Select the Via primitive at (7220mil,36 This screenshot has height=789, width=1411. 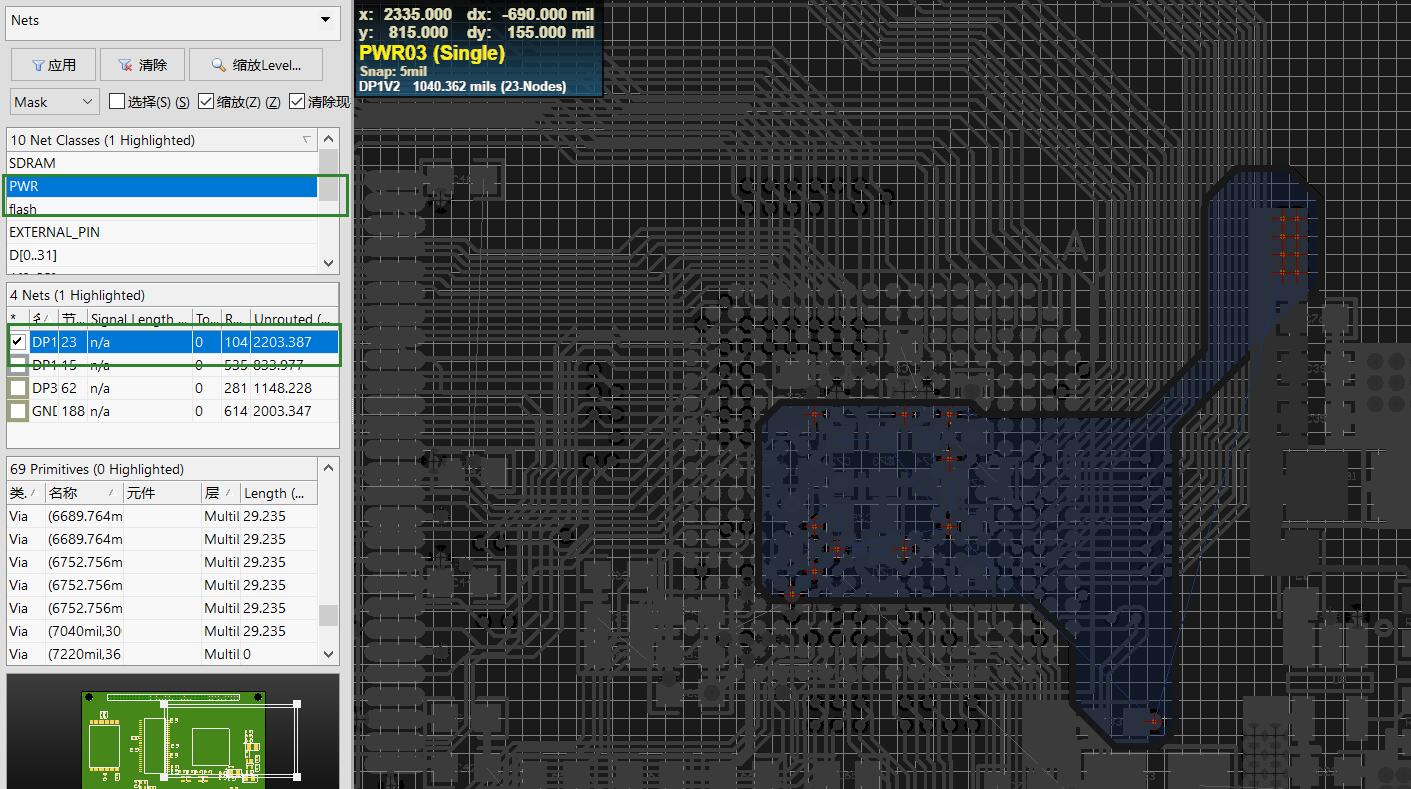click(x=162, y=654)
